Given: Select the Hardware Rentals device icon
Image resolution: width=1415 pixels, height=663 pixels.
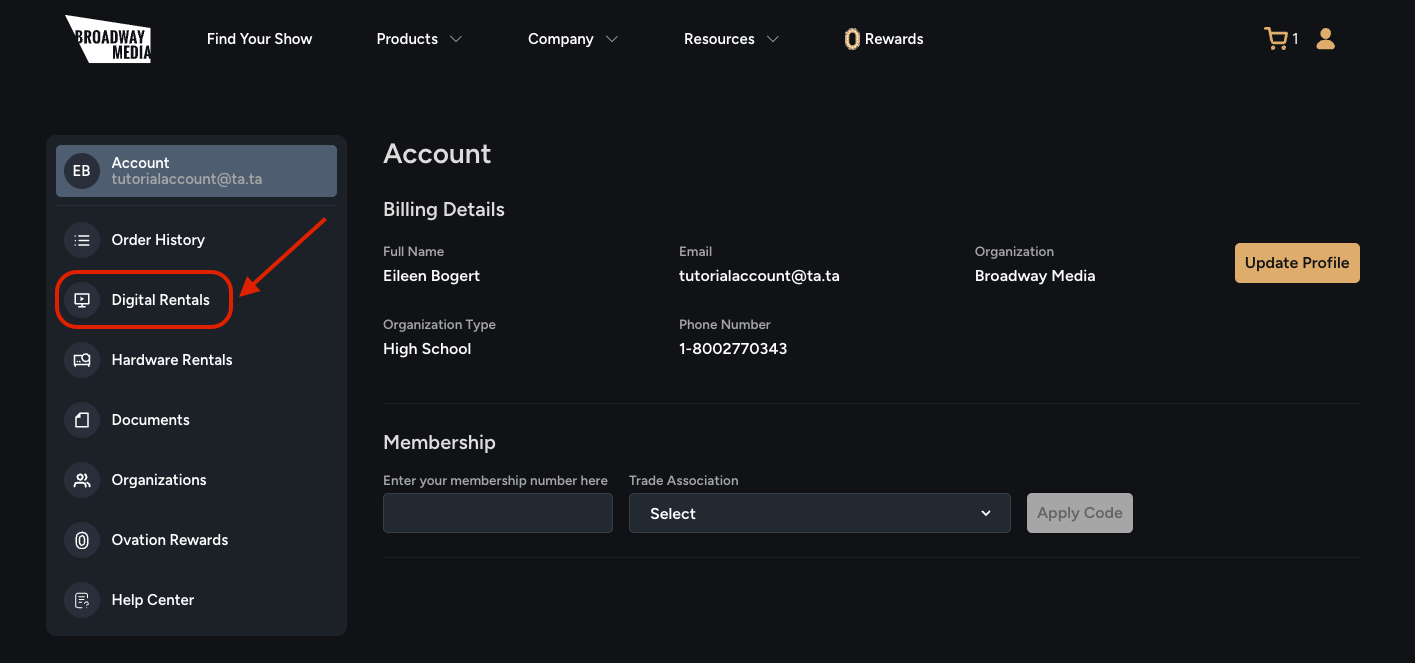Looking at the screenshot, I should coord(81,359).
